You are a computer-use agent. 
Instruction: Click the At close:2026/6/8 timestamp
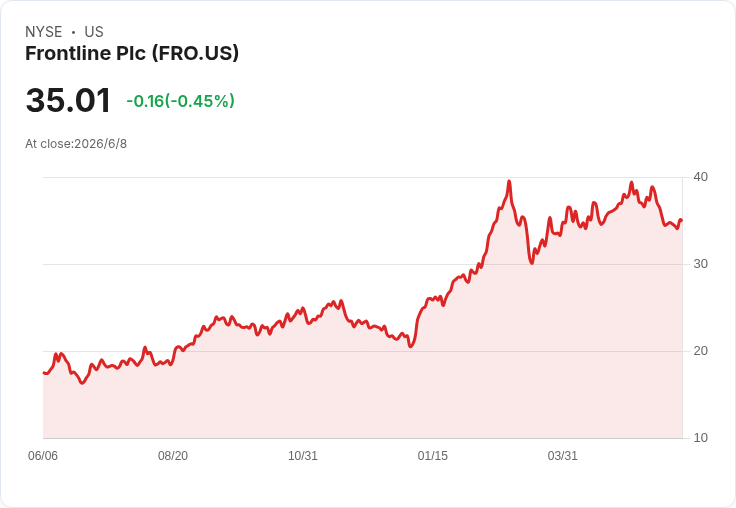pos(76,144)
